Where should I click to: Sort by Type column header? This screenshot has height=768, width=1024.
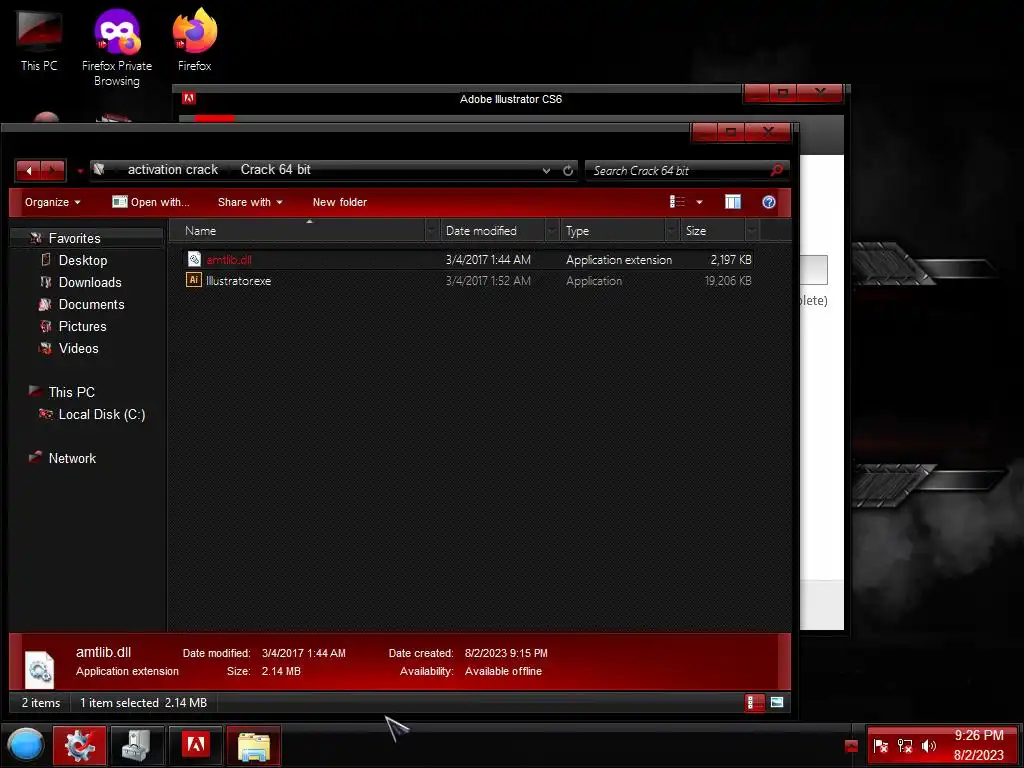tap(614, 231)
